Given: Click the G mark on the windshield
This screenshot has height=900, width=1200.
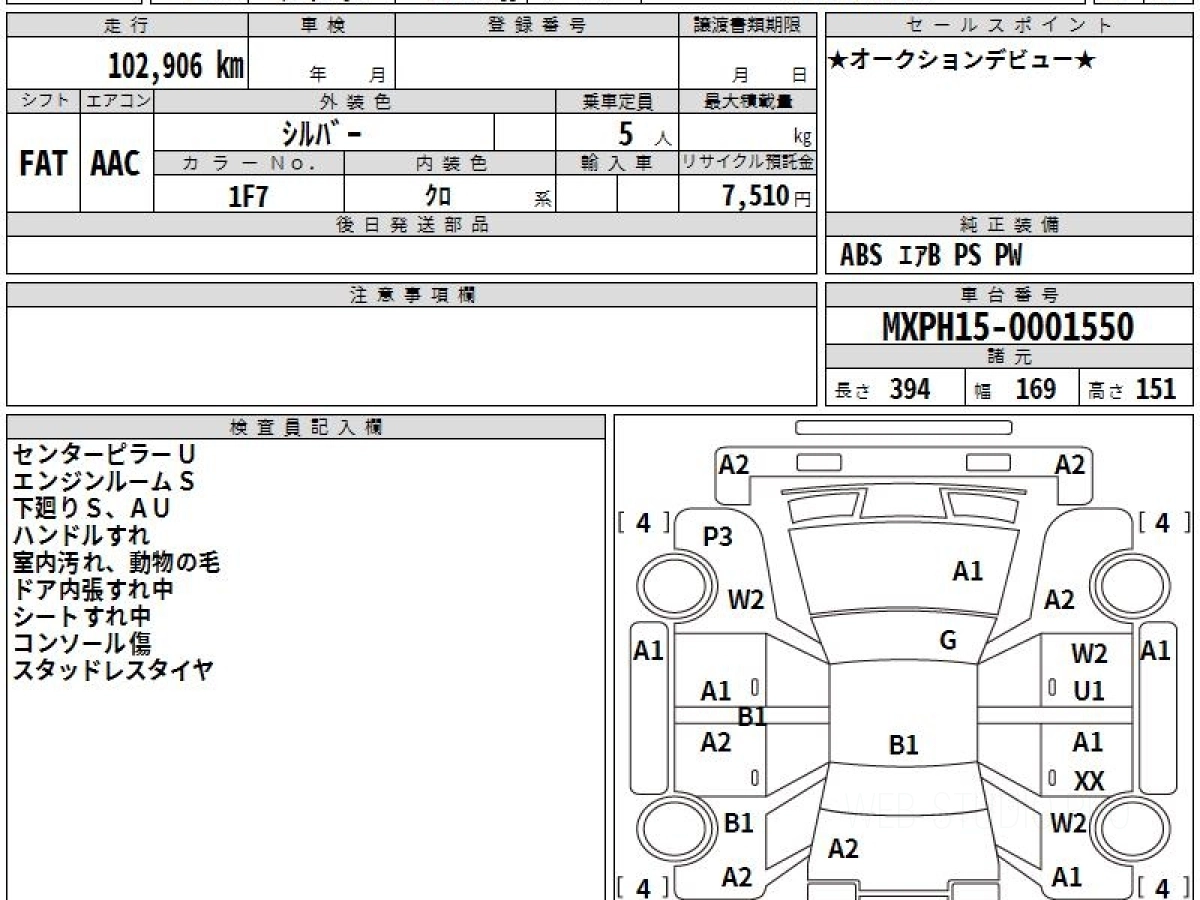Looking at the screenshot, I should tap(948, 642).
